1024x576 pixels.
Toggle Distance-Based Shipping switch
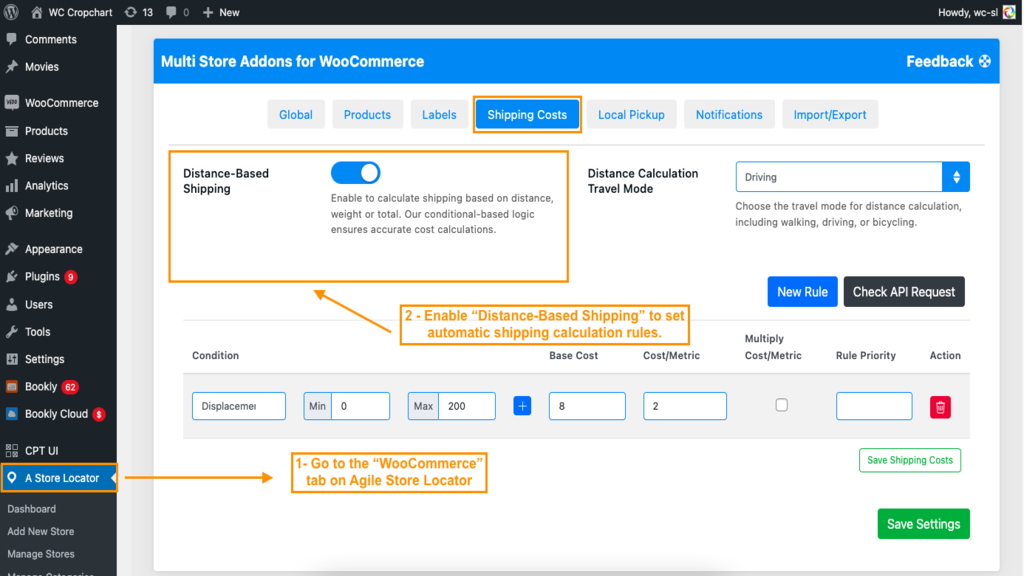click(355, 173)
